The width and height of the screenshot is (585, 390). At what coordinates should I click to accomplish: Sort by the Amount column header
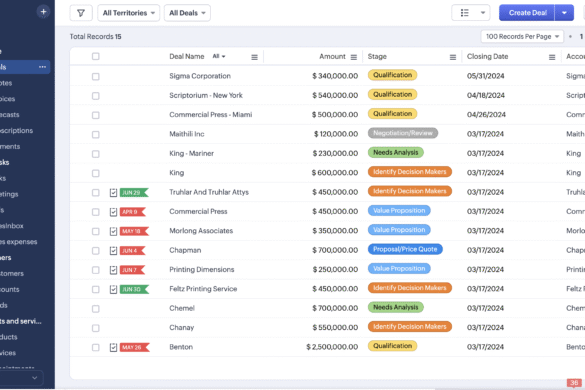tap(332, 57)
